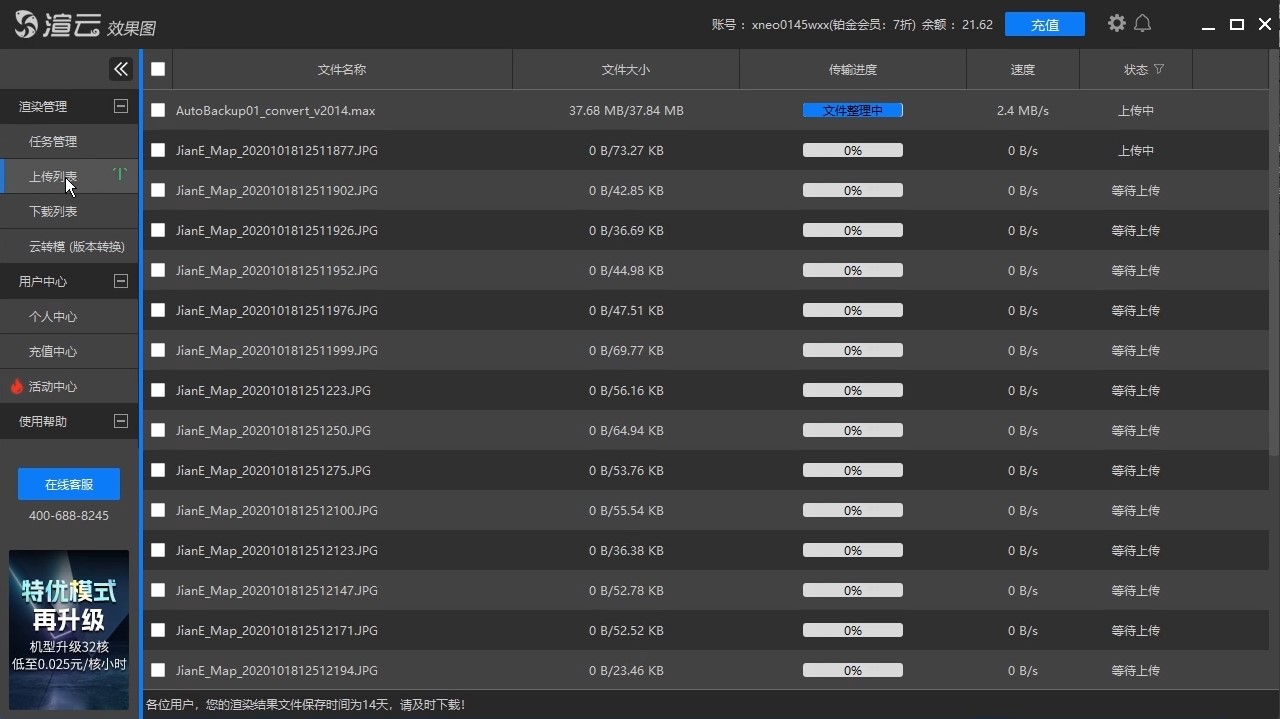Check the JianE_Map_2020101812511902.JPG checkbox
The image size is (1280, 719).
[x=158, y=190]
